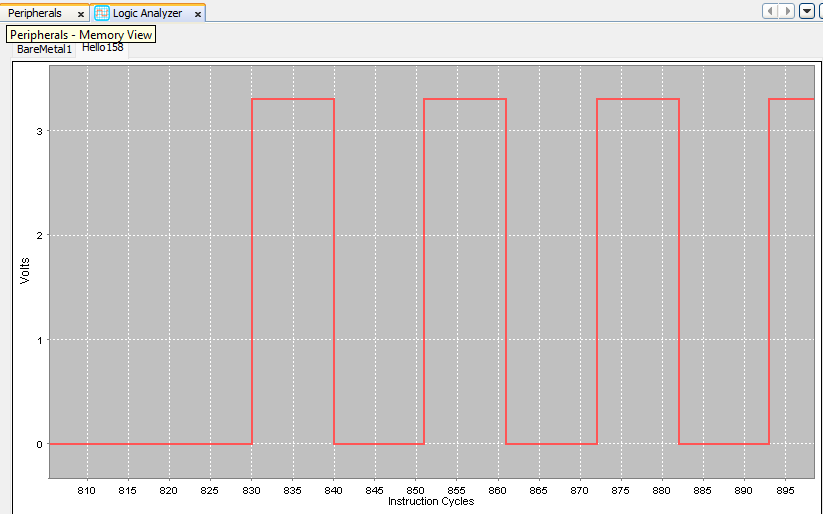Click the Logic Analyzer waveform icon
The width and height of the screenshot is (823, 514).
pos(102,13)
